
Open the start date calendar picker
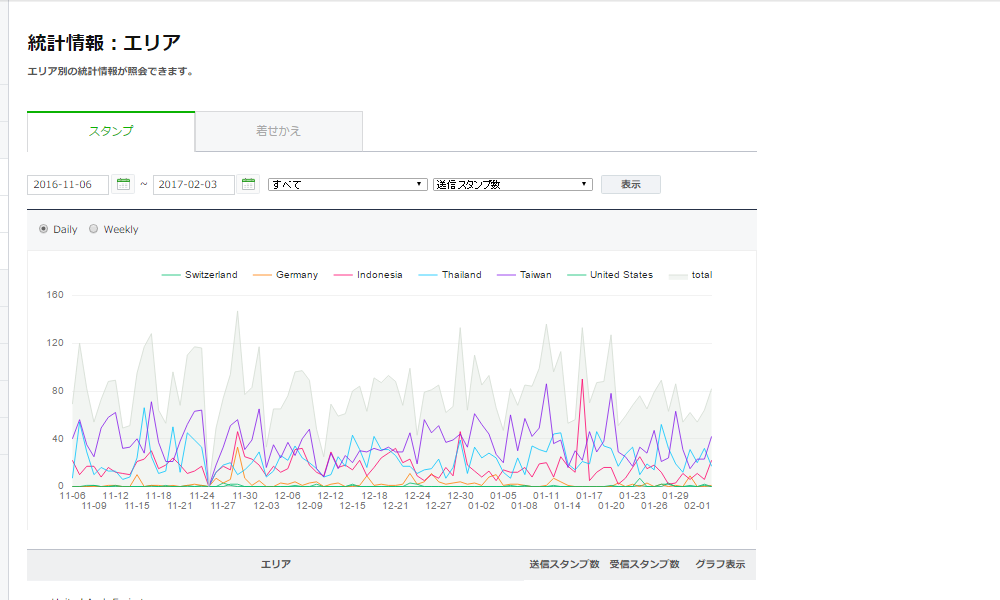[123, 184]
